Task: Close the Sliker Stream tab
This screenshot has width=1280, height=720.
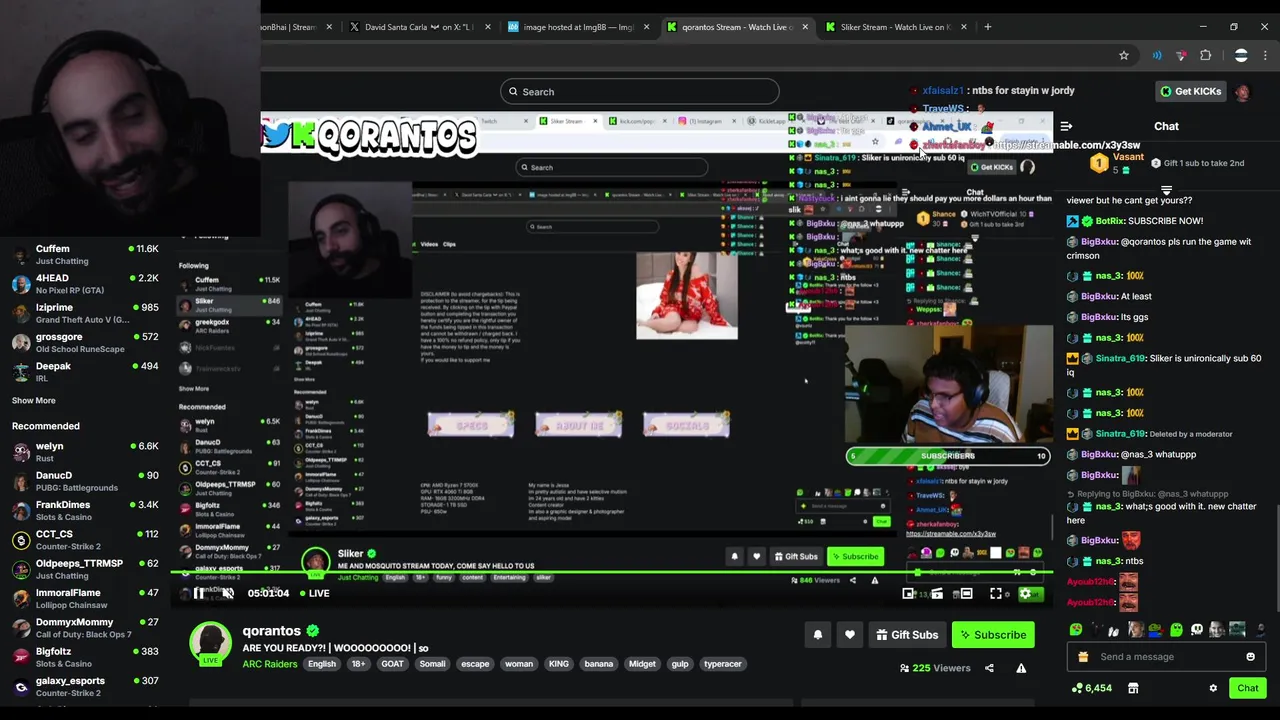Action: [964, 27]
